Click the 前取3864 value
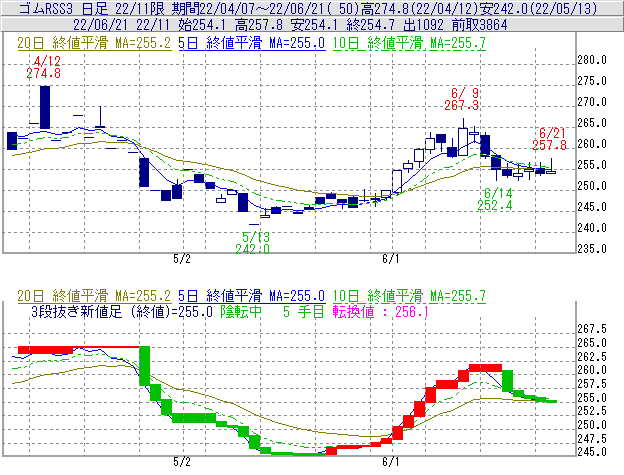 pos(480,25)
